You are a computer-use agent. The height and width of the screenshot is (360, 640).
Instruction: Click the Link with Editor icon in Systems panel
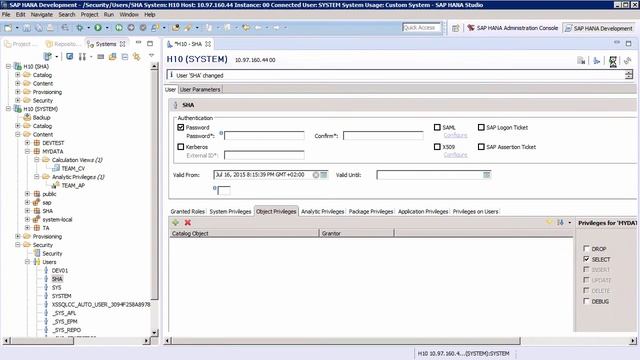click(136, 57)
